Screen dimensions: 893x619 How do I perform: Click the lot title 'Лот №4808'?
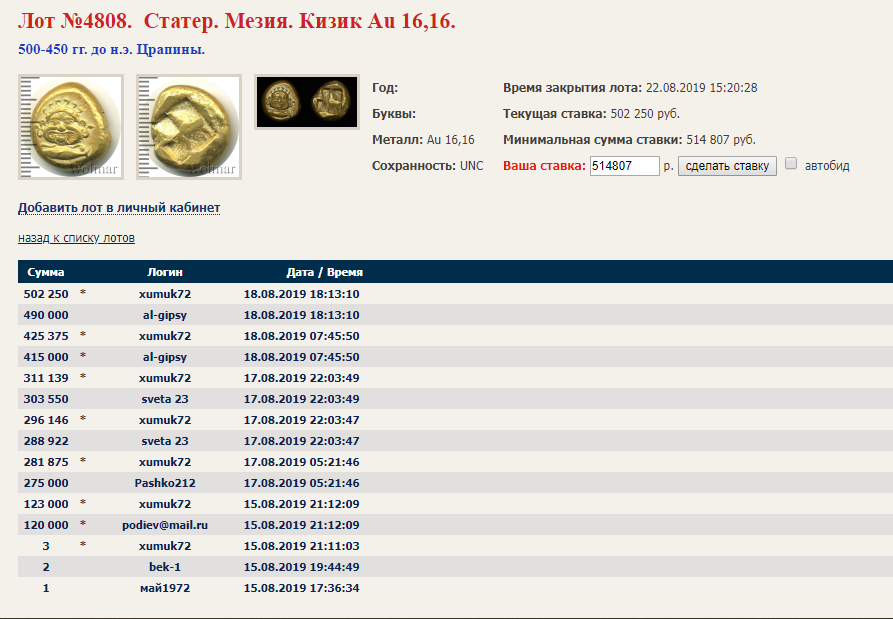pyautogui.click(x=75, y=21)
